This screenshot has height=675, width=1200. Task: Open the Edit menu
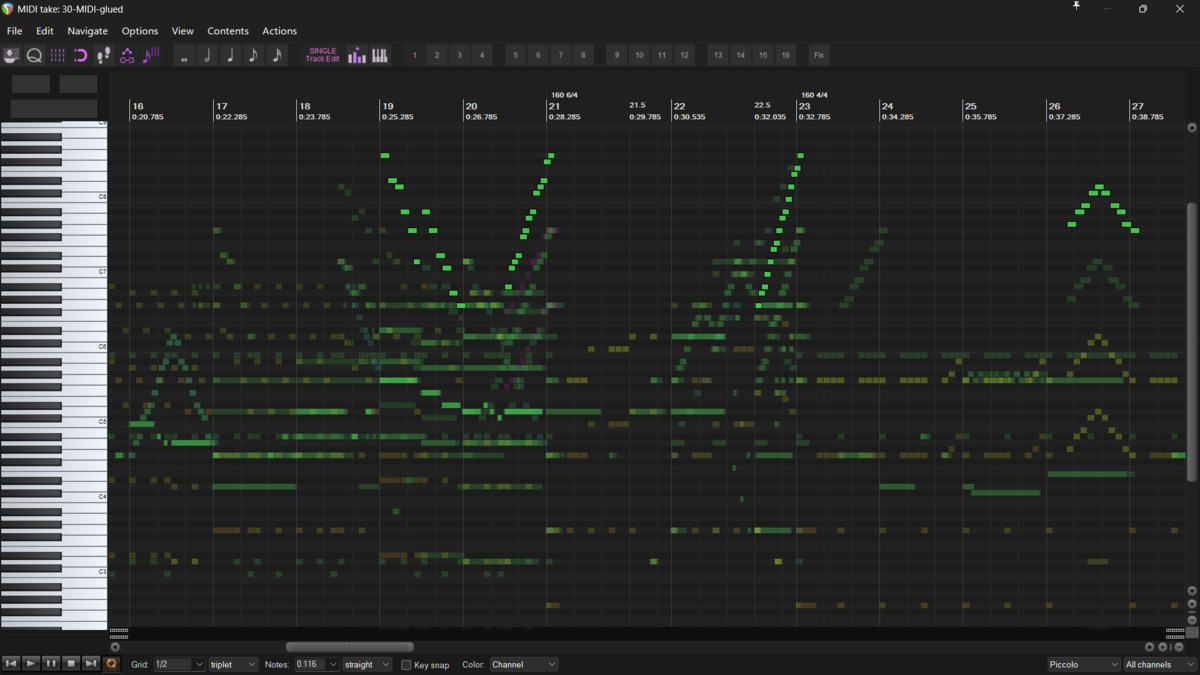click(x=45, y=31)
